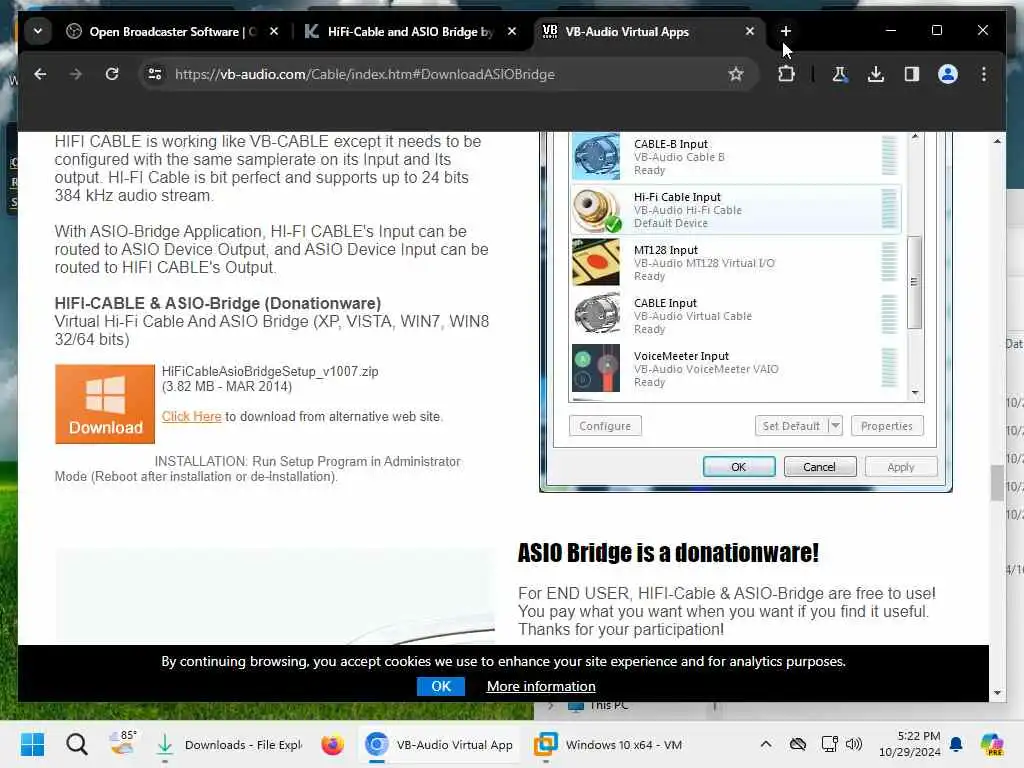Click the device list scrollbar thumb
Screen dimensions: 1024x768
914,282
